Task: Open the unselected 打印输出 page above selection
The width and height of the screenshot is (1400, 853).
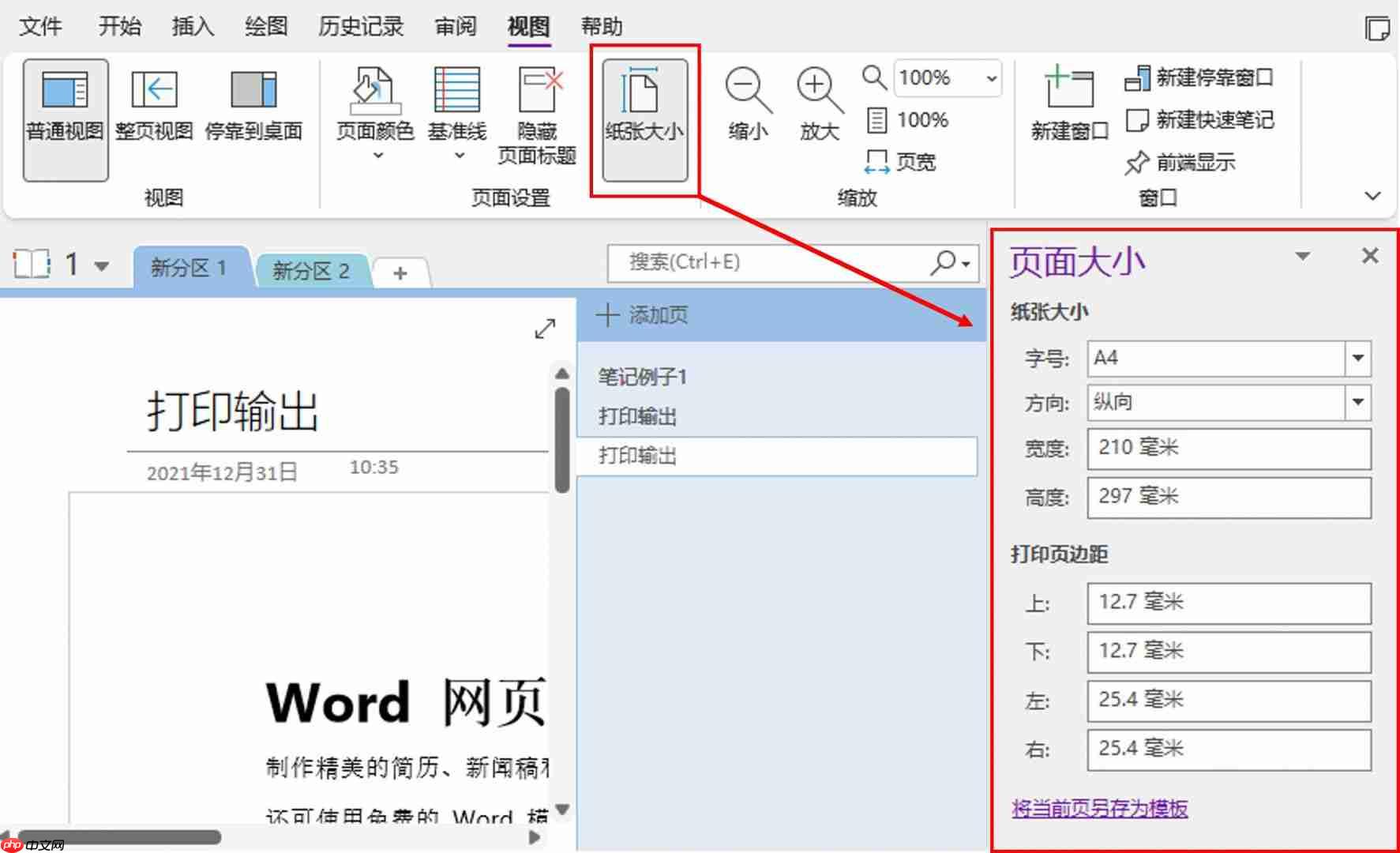Action: tap(637, 416)
